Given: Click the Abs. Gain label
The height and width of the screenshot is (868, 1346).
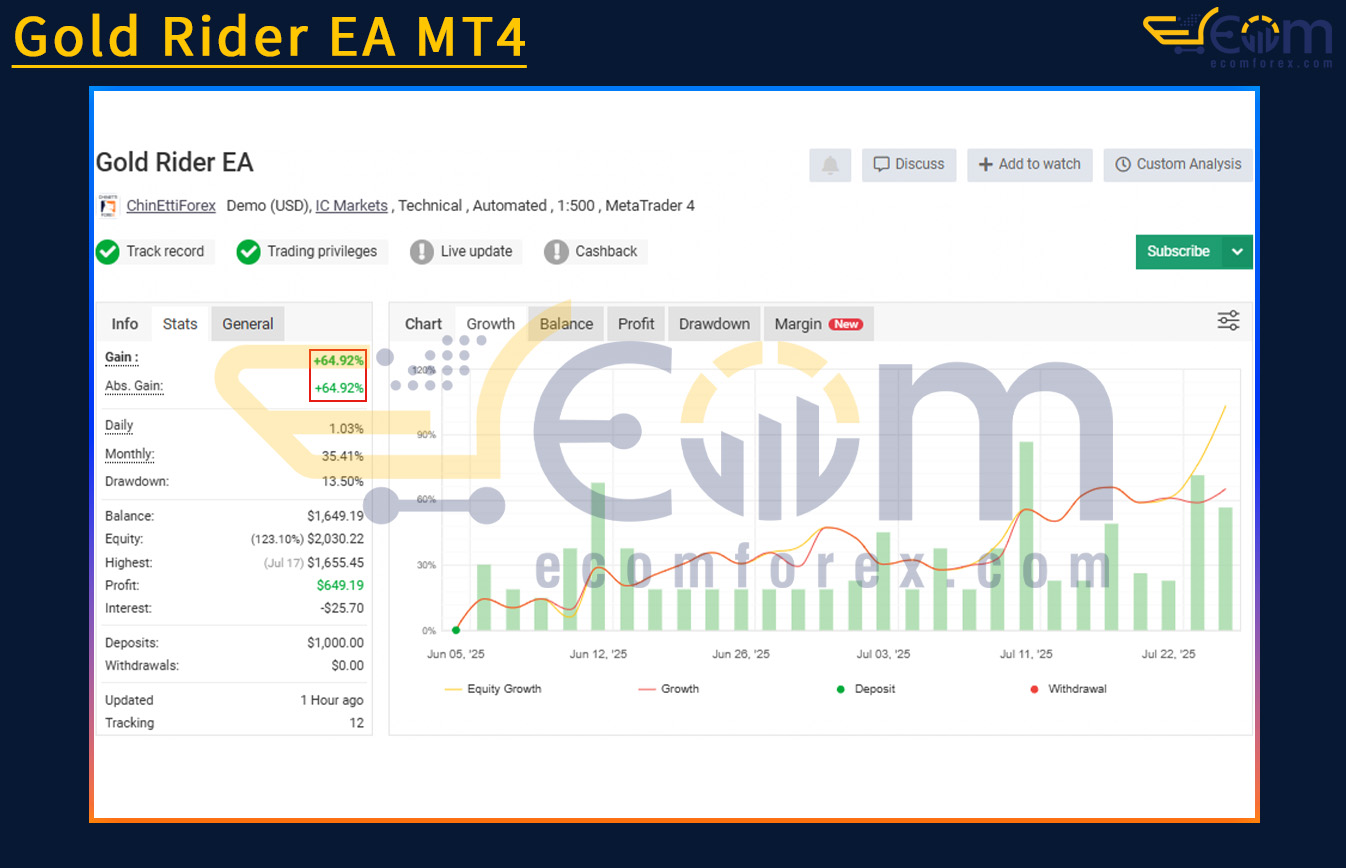Looking at the screenshot, I should (134, 386).
